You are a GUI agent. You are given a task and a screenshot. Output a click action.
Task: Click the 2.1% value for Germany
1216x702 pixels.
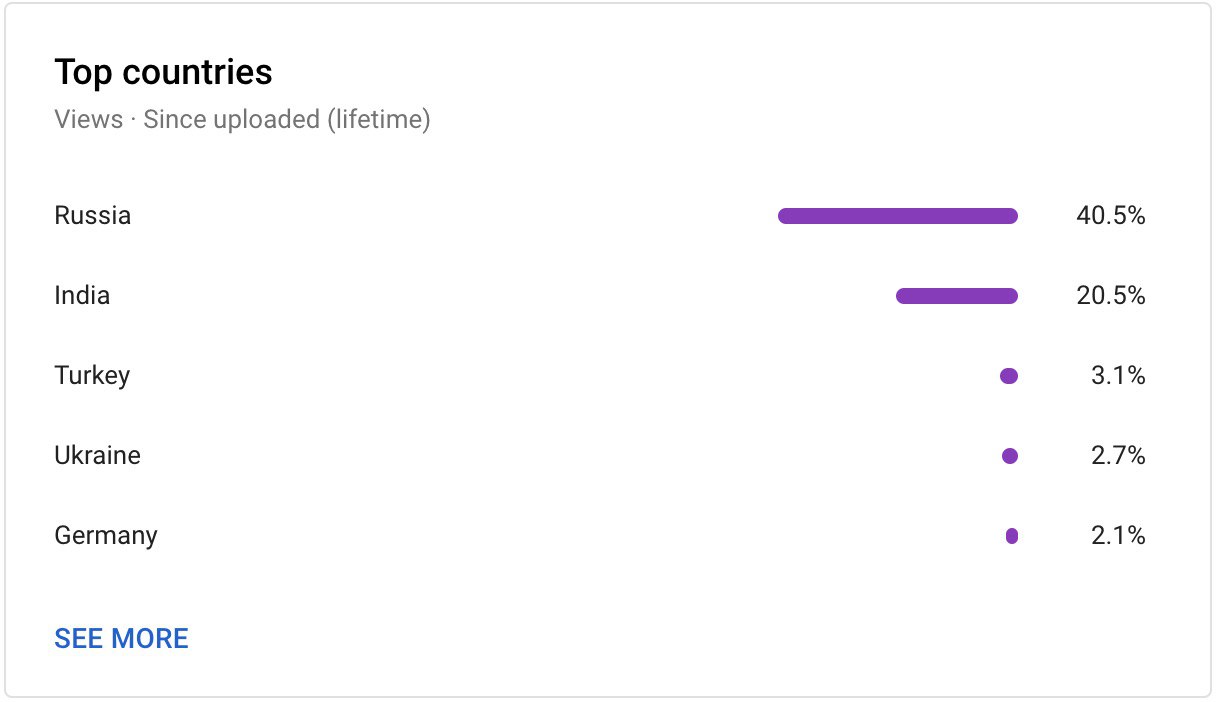point(1118,535)
